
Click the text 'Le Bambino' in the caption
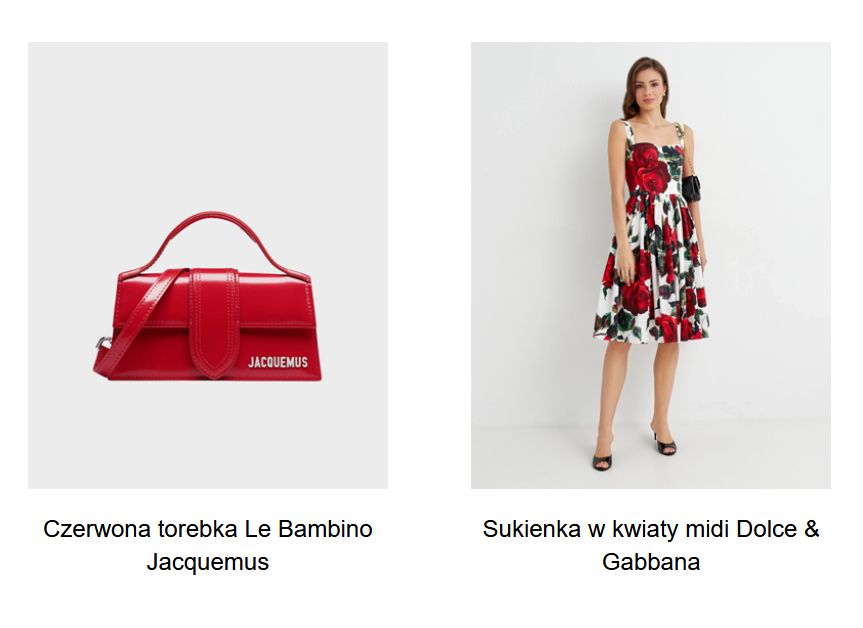[x=308, y=529]
